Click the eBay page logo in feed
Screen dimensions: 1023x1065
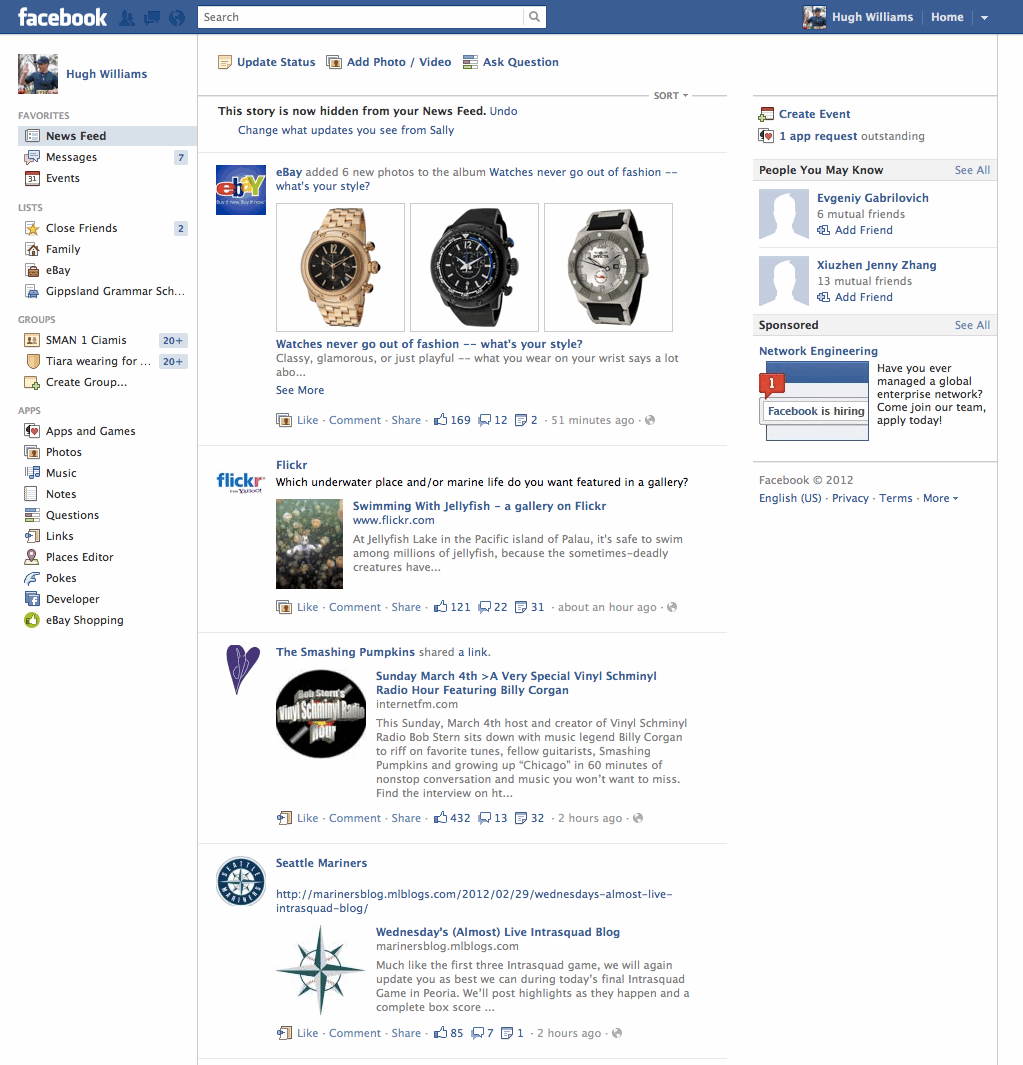(241, 189)
